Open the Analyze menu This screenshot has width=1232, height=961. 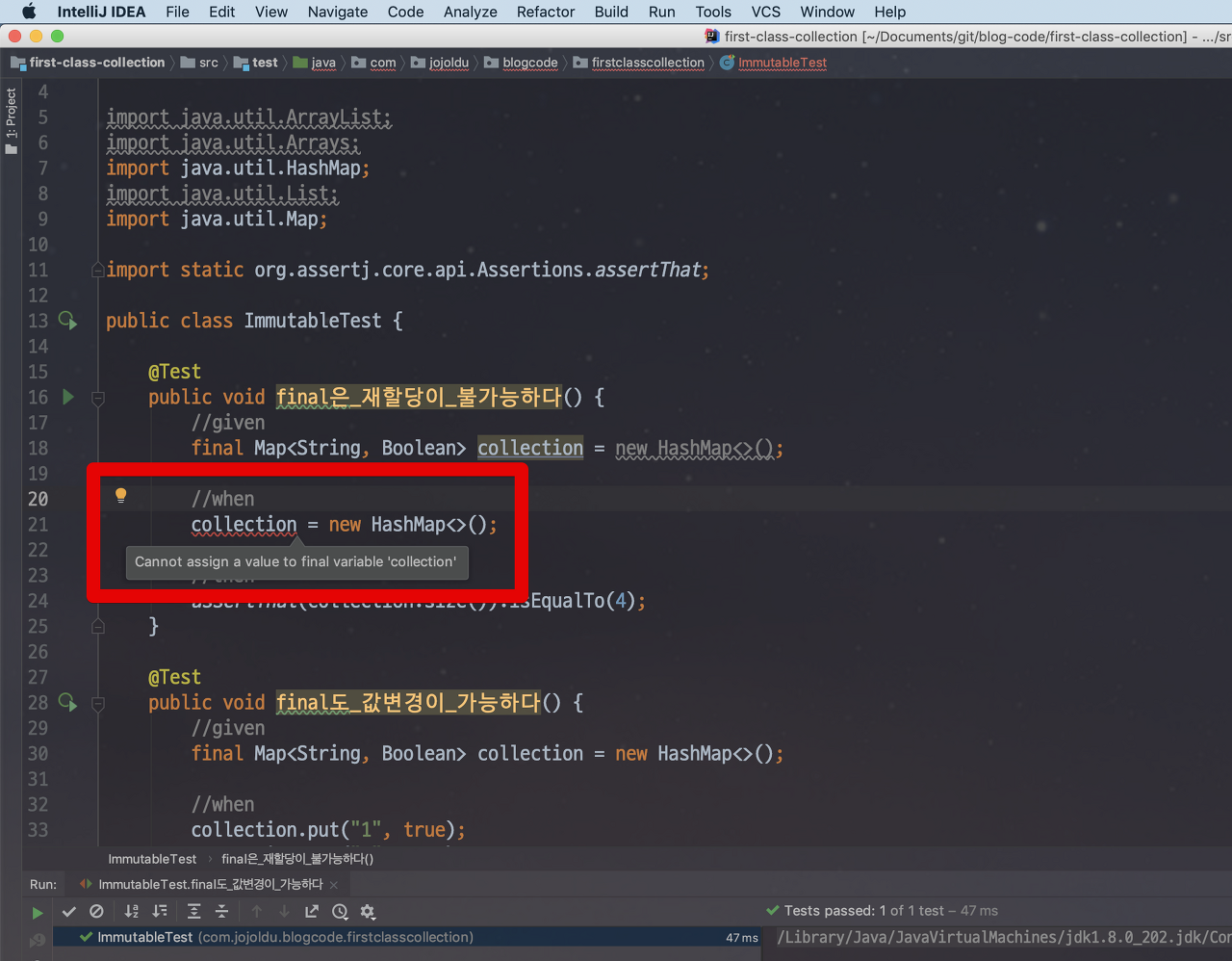coord(471,12)
